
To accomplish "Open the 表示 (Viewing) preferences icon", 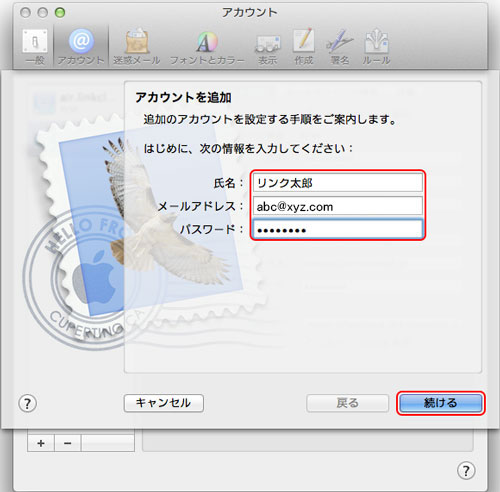I will click(x=268, y=46).
